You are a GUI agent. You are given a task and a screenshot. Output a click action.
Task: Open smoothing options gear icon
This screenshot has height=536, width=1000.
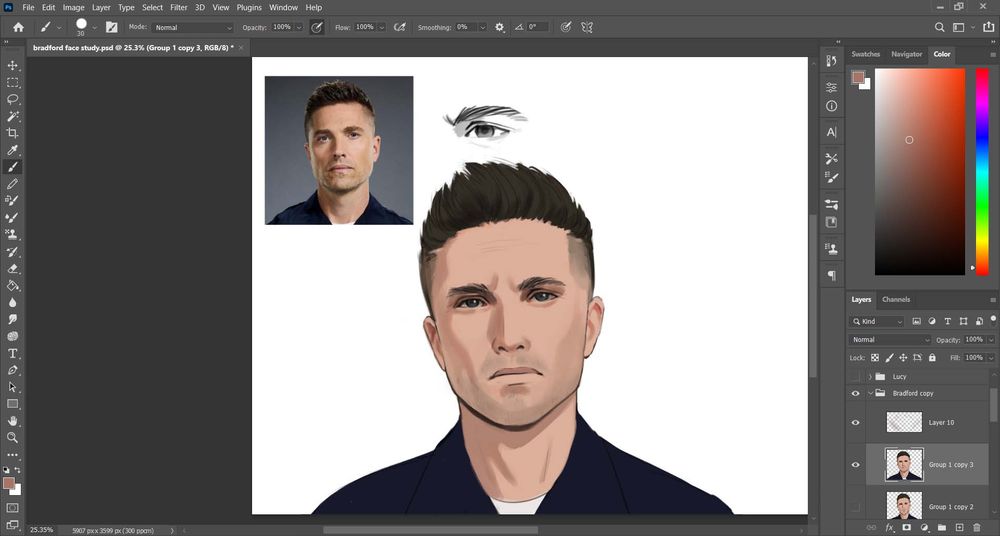click(x=500, y=27)
